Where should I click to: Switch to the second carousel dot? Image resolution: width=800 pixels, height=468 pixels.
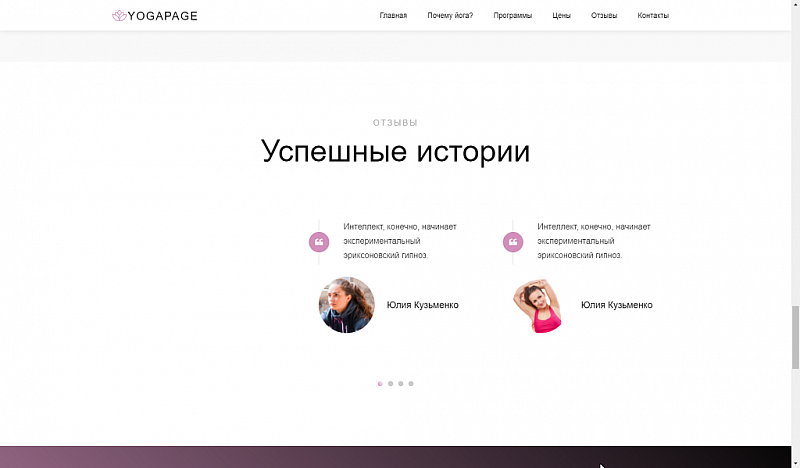click(390, 384)
